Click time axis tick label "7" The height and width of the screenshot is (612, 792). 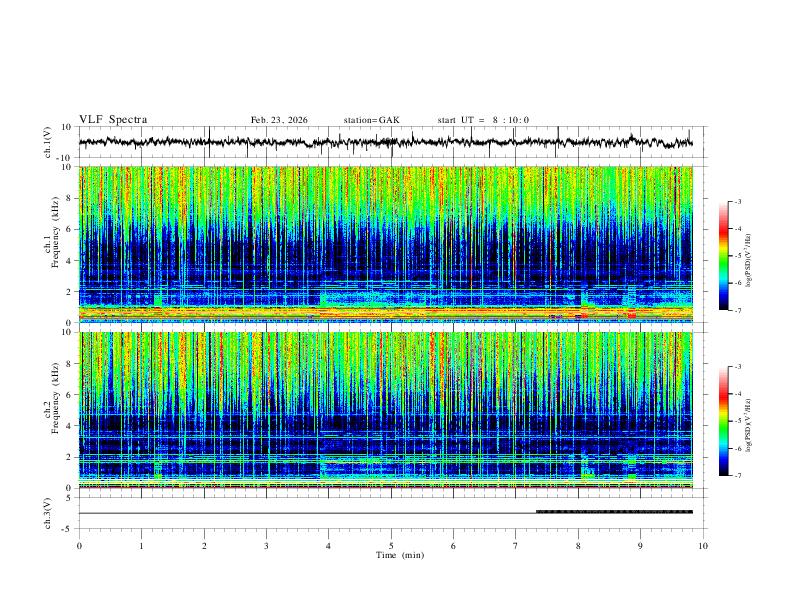click(x=516, y=546)
